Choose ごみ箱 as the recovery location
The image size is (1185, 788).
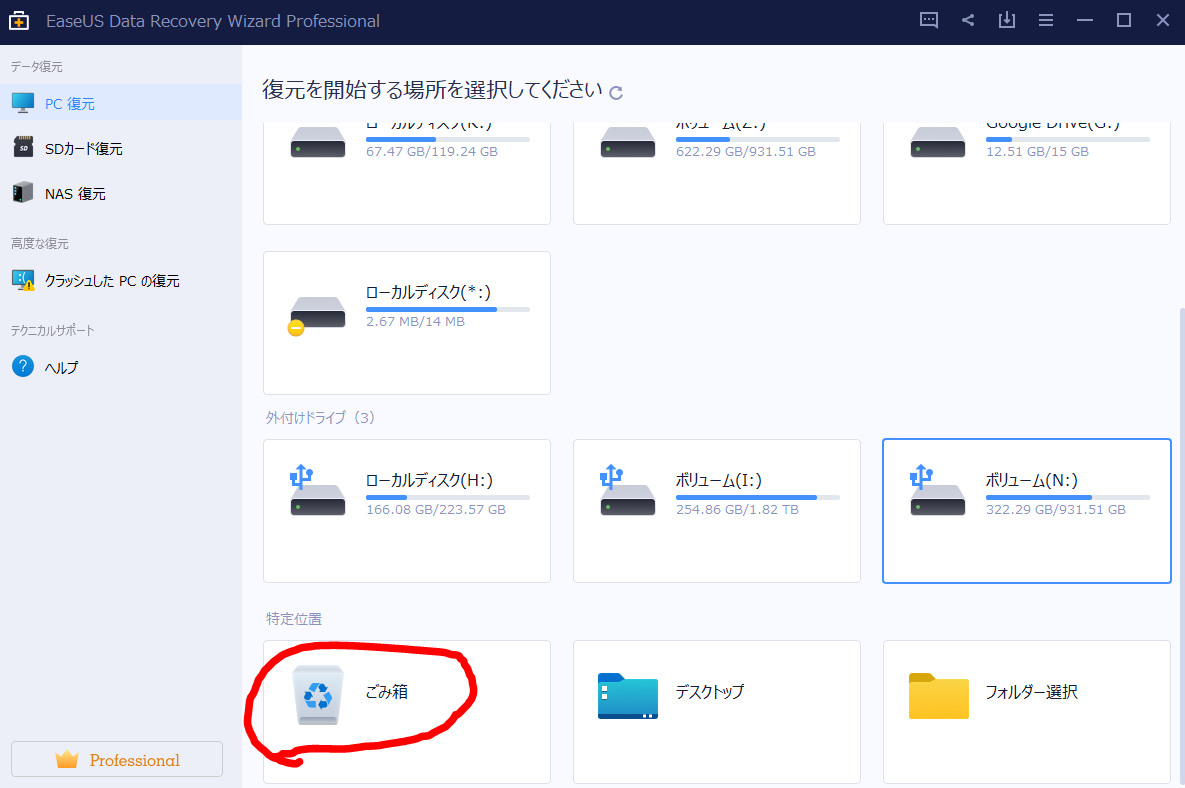pos(407,712)
